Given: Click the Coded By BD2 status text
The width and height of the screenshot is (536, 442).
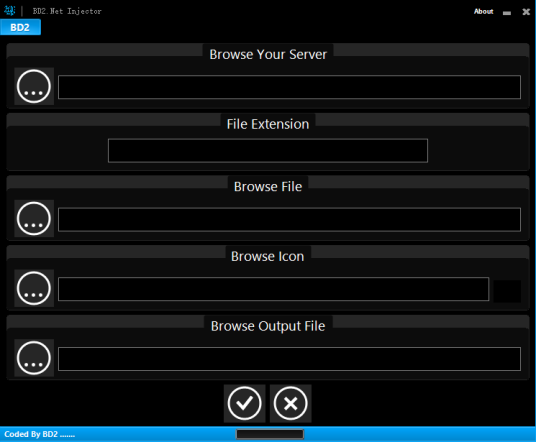Looking at the screenshot, I should tap(39, 434).
